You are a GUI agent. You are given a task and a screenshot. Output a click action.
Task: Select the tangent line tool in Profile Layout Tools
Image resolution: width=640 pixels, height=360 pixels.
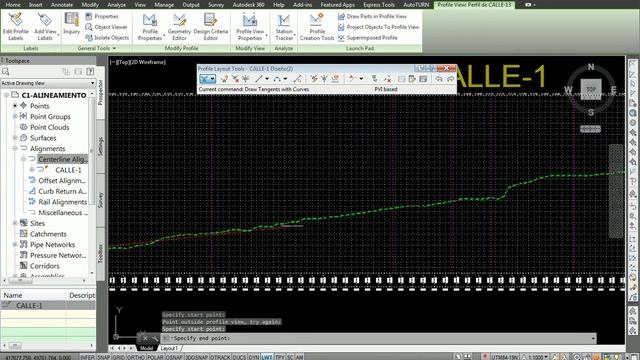tap(259, 79)
